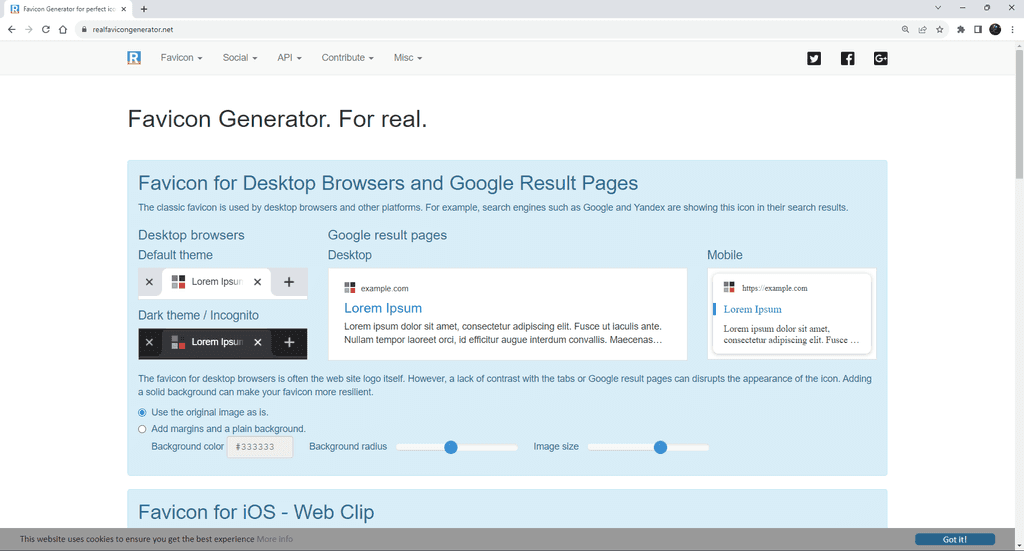This screenshot has height=551, width=1024.
Task: Expand the API dropdown menu
Action: point(289,58)
